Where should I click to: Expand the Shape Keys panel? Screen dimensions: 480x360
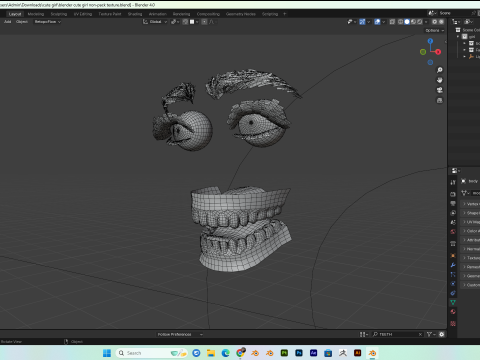click(471, 213)
